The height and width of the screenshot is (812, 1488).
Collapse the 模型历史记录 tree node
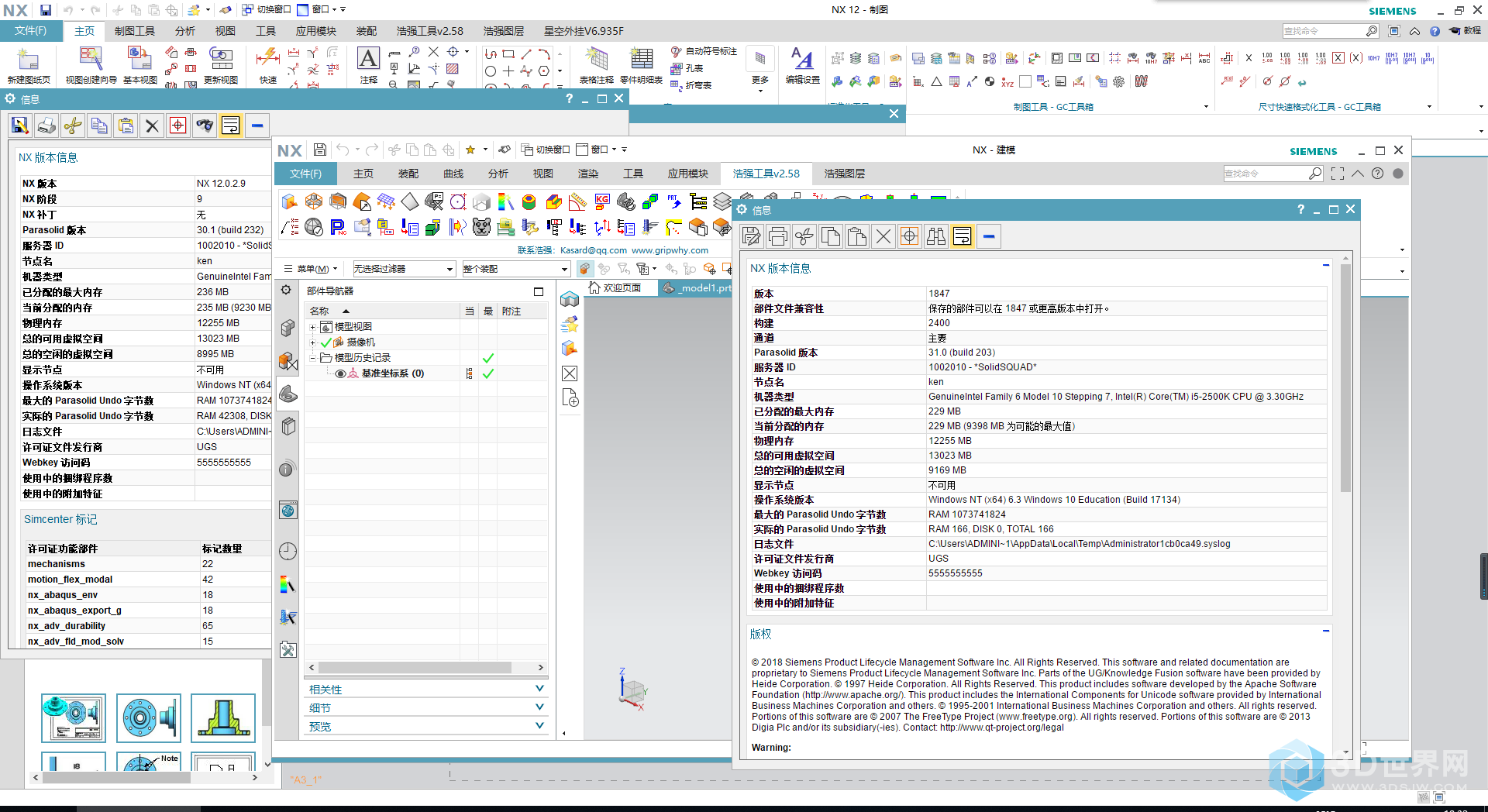click(312, 358)
